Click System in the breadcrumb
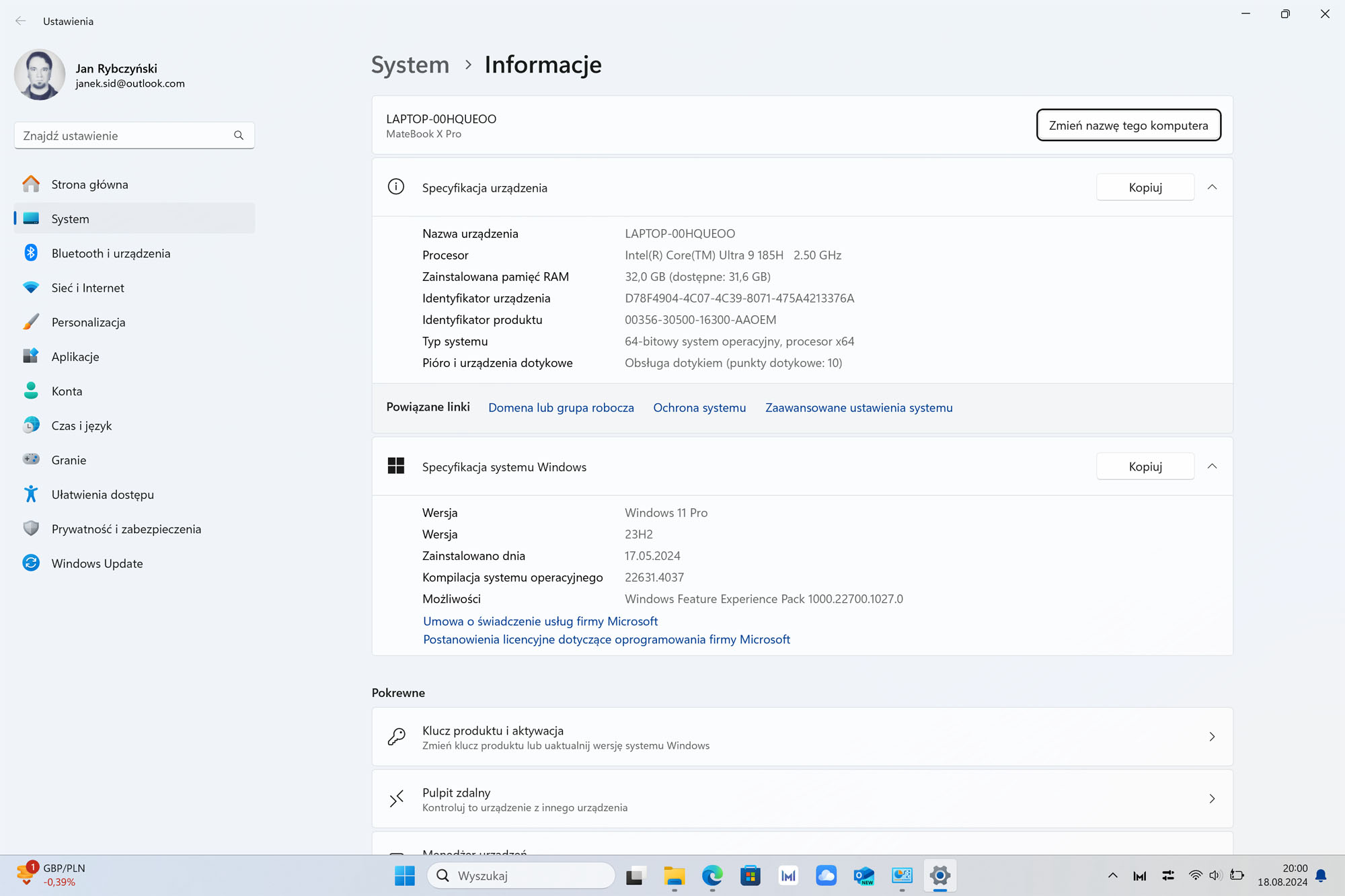This screenshot has height=896, width=1345. click(x=410, y=65)
